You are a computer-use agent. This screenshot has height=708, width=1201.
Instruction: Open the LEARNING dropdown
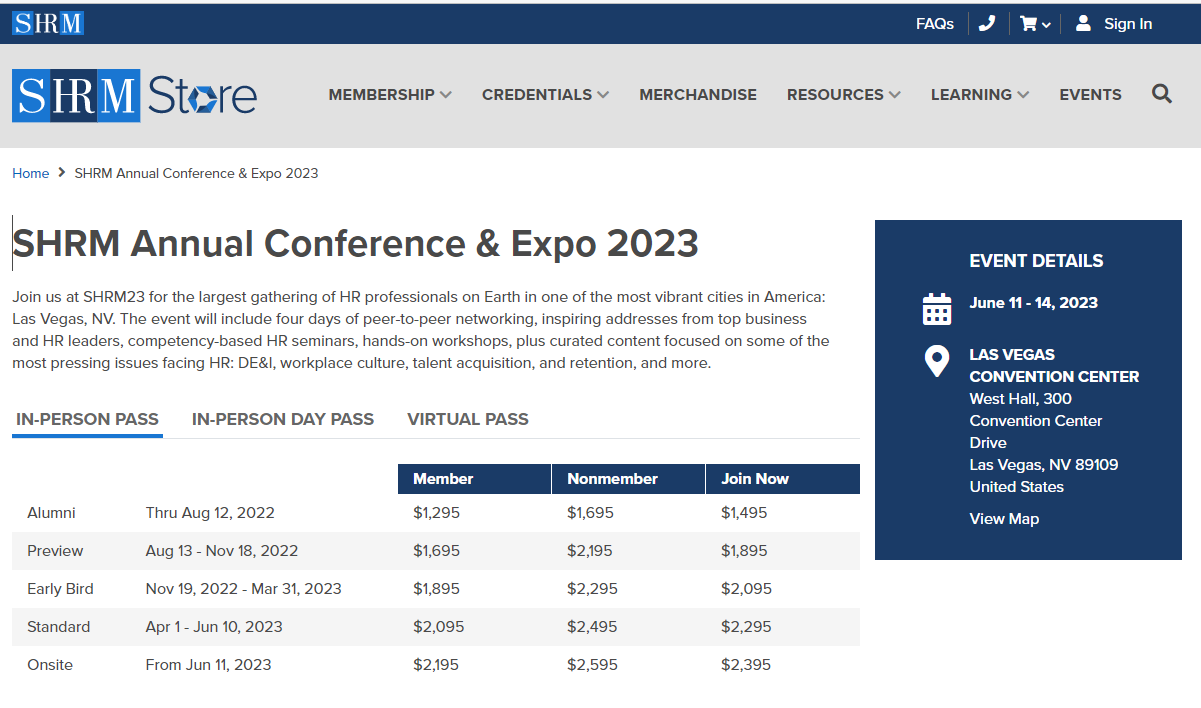coord(979,94)
